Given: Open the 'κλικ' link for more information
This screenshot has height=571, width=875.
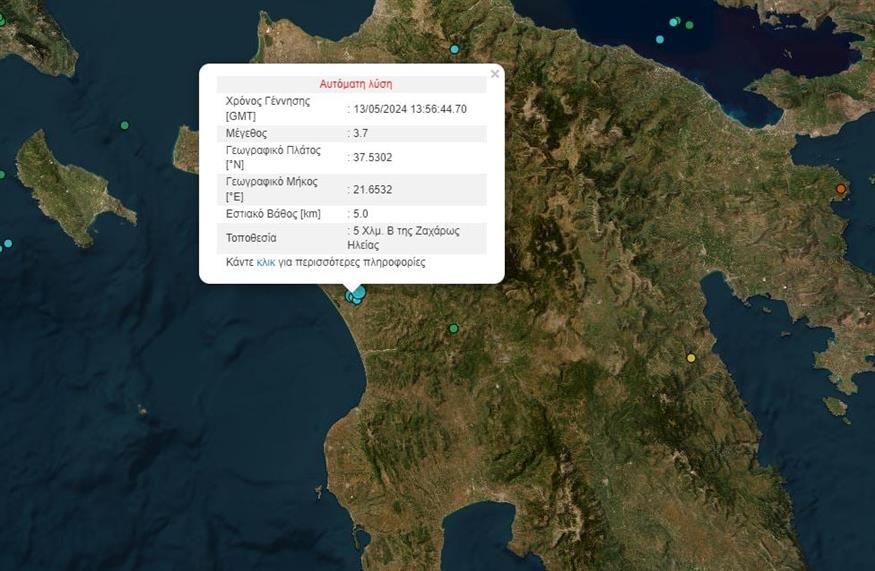Looking at the screenshot, I should coord(266,262).
